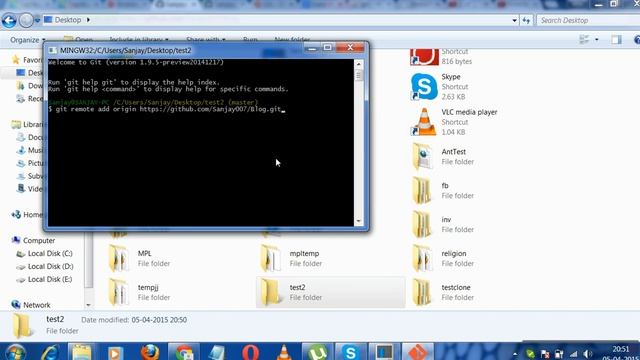The width and height of the screenshot is (640, 360).
Task: Open Internet Explorer from the taskbar
Action: tap(50, 352)
